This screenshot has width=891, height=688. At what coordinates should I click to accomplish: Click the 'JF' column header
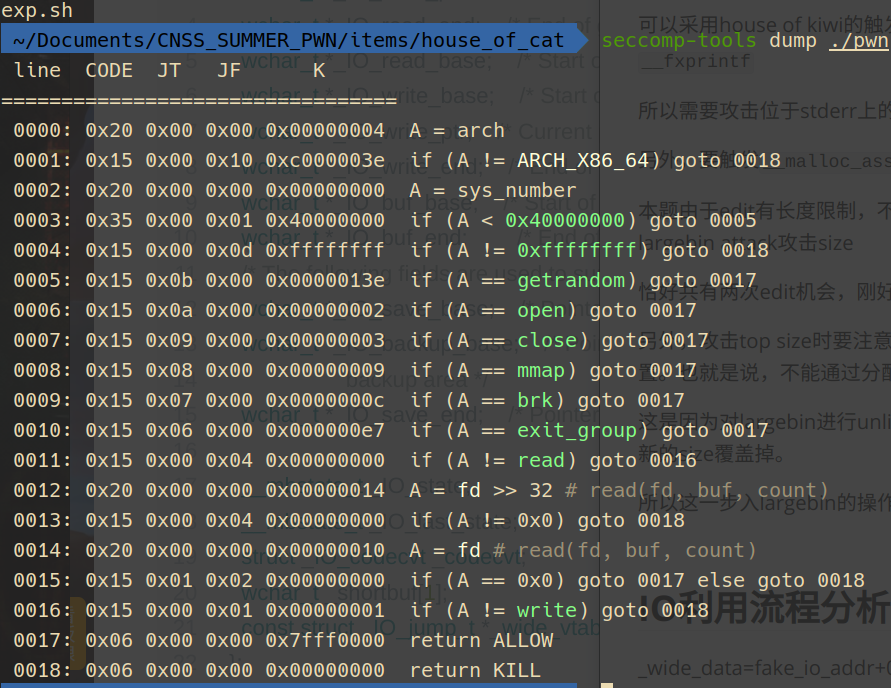[229, 70]
